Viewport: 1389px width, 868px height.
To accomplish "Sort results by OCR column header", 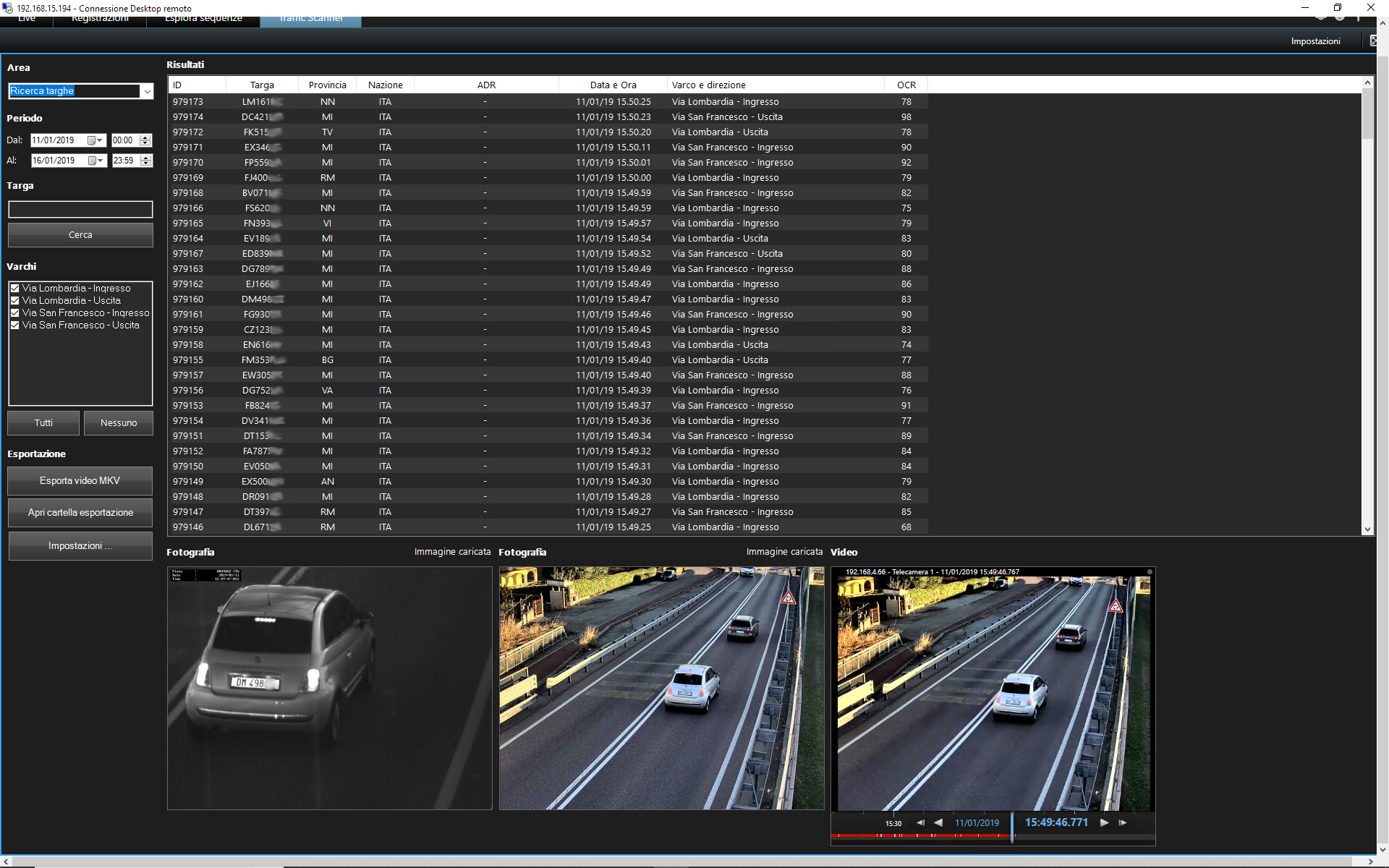I will pyautogui.click(x=906, y=85).
